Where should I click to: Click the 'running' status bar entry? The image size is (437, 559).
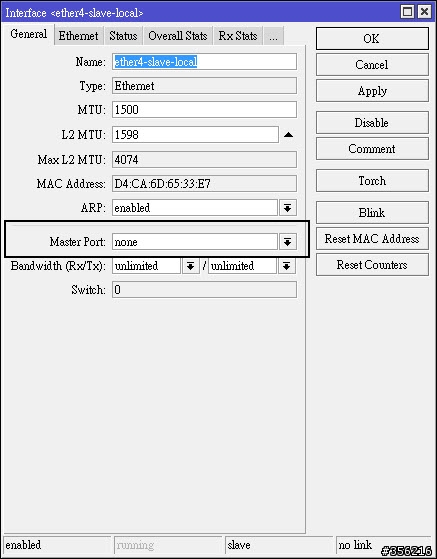pyautogui.click(x=168, y=545)
